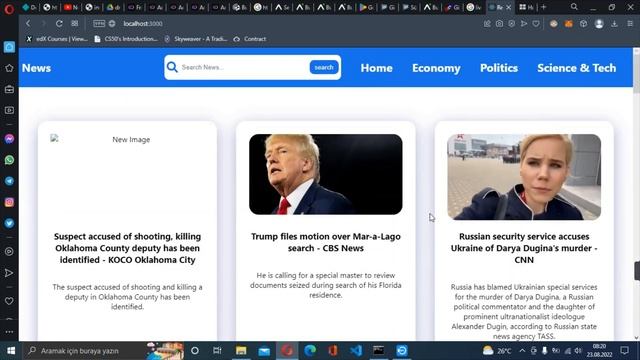Open the browser downloads icon

[614, 24]
